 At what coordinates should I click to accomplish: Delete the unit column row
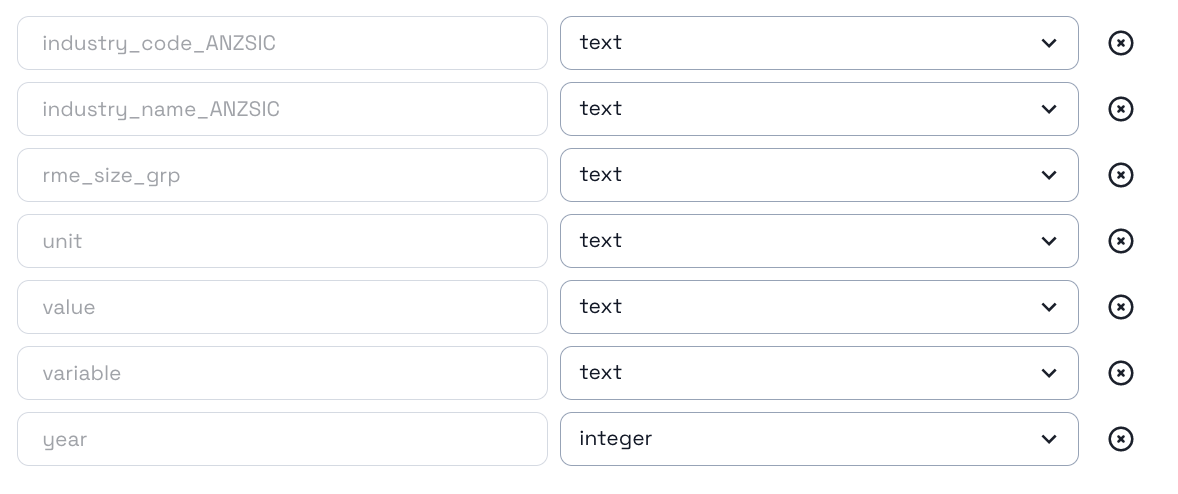pos(1121,241)
